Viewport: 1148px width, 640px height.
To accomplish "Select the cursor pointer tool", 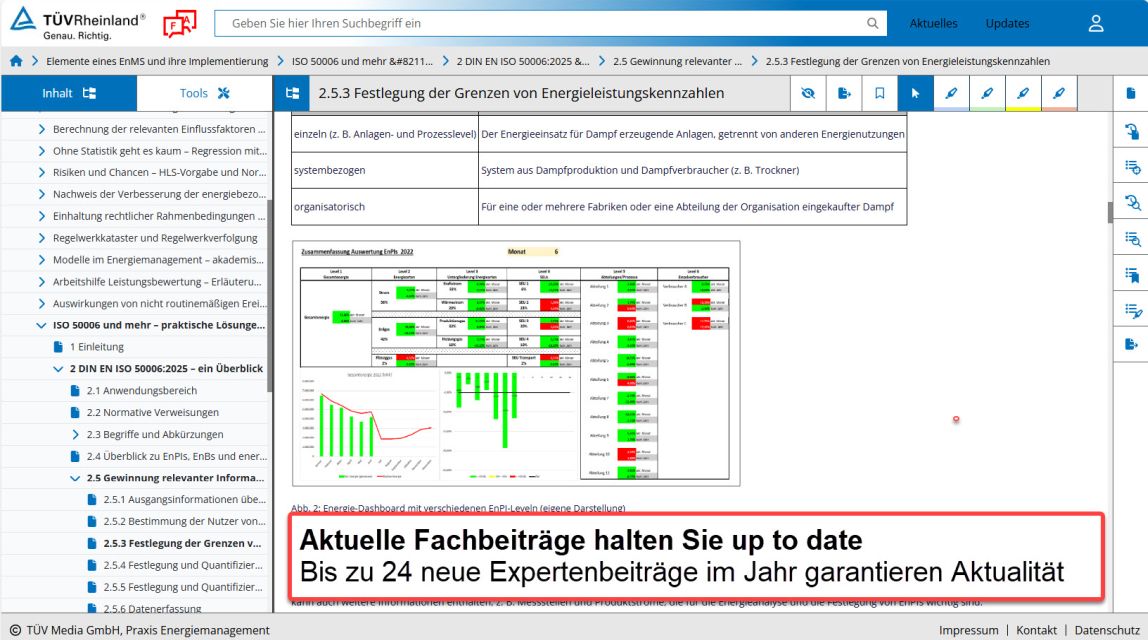I will 915,93.
